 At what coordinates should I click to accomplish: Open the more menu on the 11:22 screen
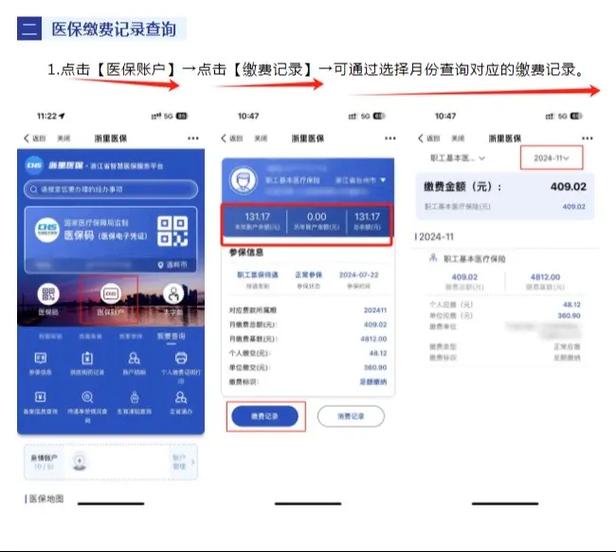coord(193,138)
